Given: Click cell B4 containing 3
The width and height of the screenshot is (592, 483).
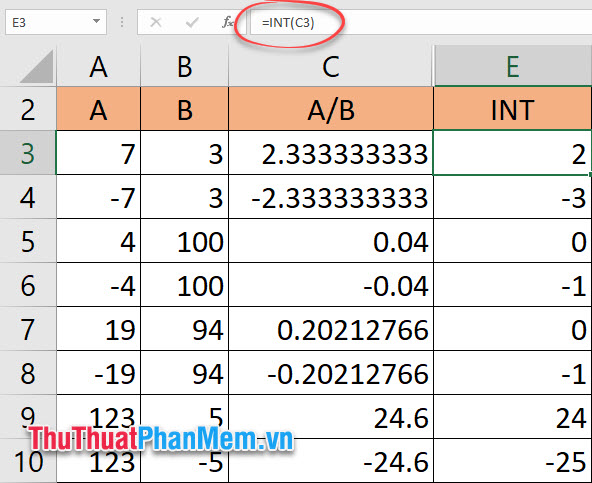Looking at the screenshot, I should pyautogui.click(x=185, y=197).
